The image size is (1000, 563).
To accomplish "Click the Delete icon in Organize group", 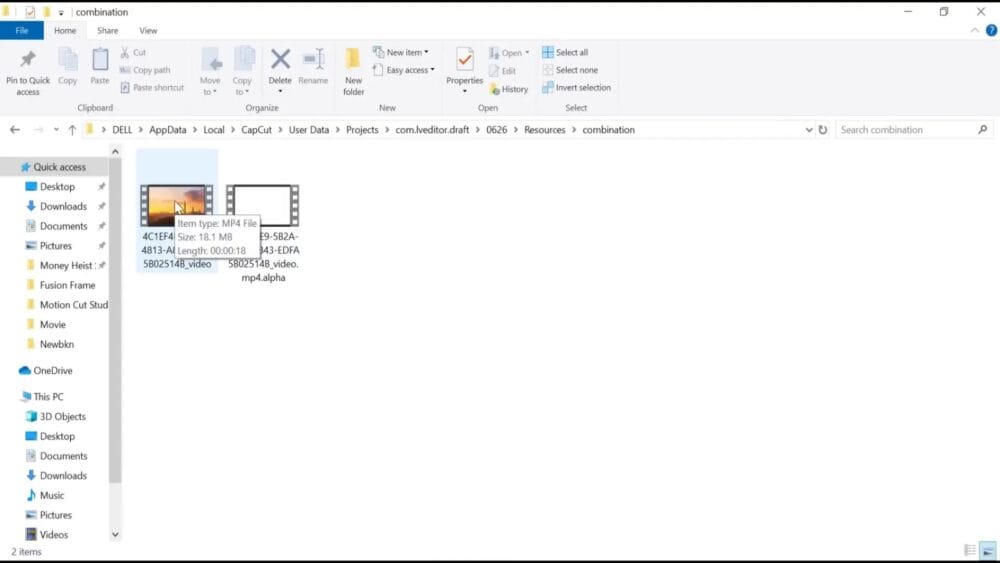I will tap(280, 60).
